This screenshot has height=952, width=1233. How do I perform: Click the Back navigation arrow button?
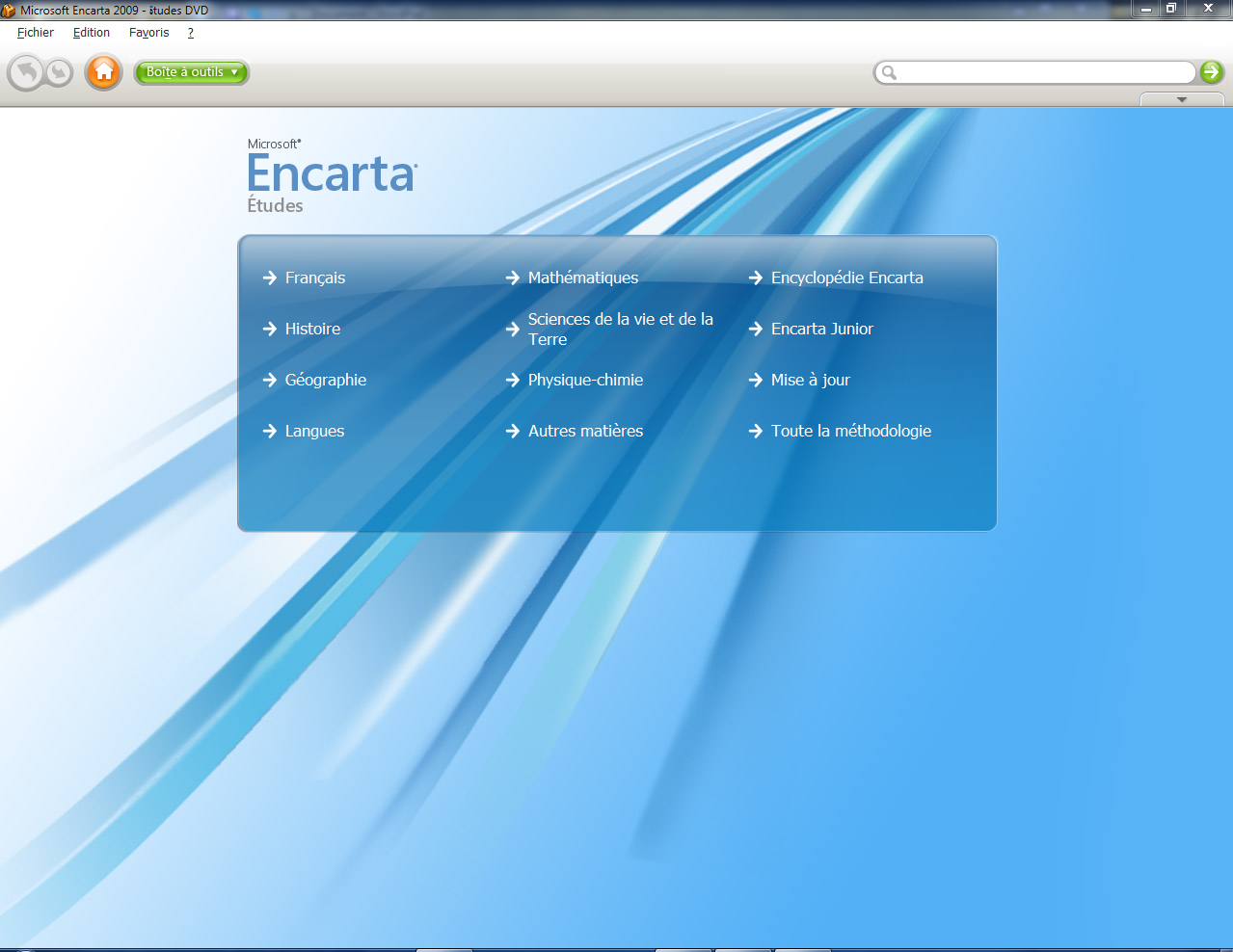[26, 72]
